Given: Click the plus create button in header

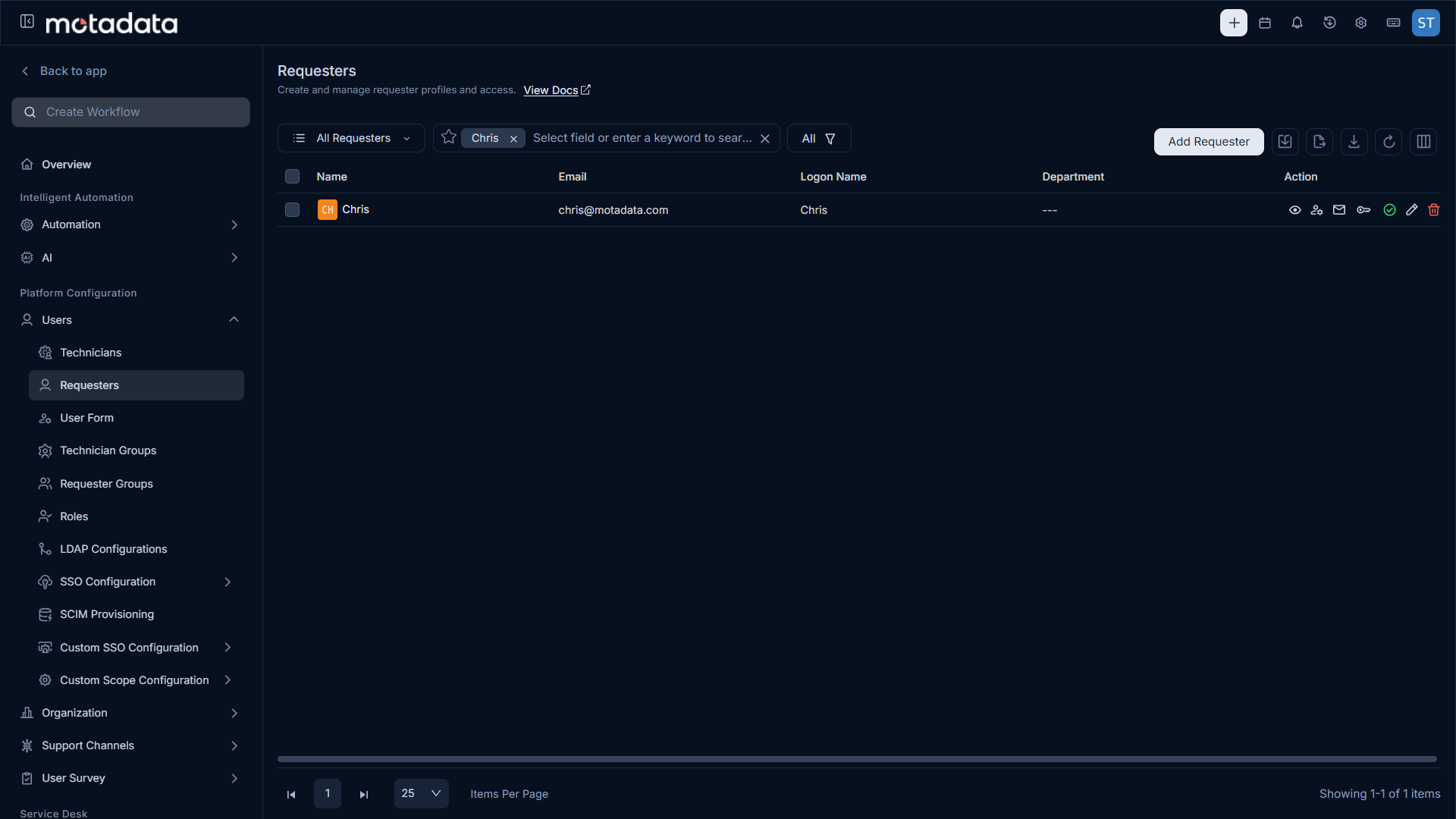Looking at the screenshot, I should (1234, 23).
